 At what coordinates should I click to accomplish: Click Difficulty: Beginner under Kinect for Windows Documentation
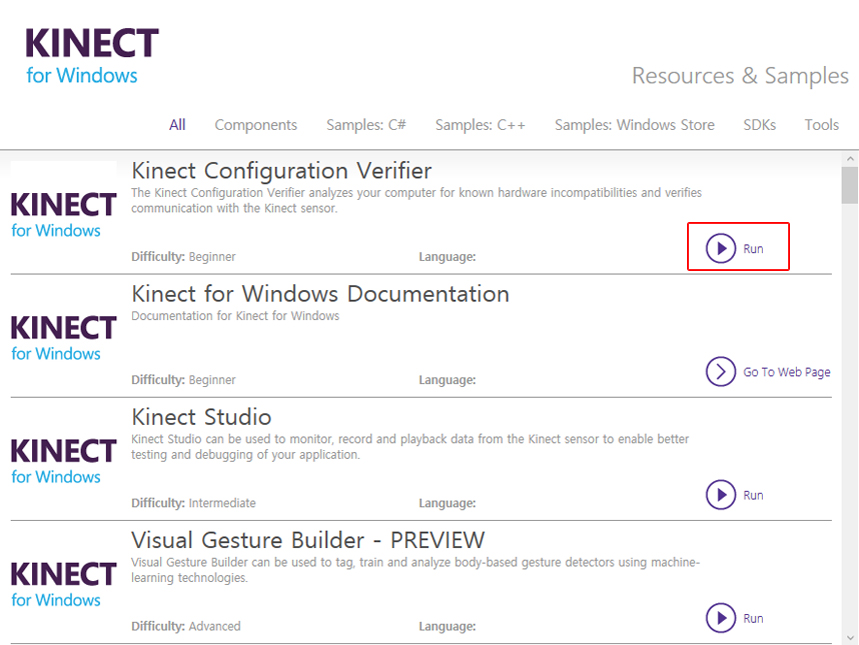[x=184, y=380]
